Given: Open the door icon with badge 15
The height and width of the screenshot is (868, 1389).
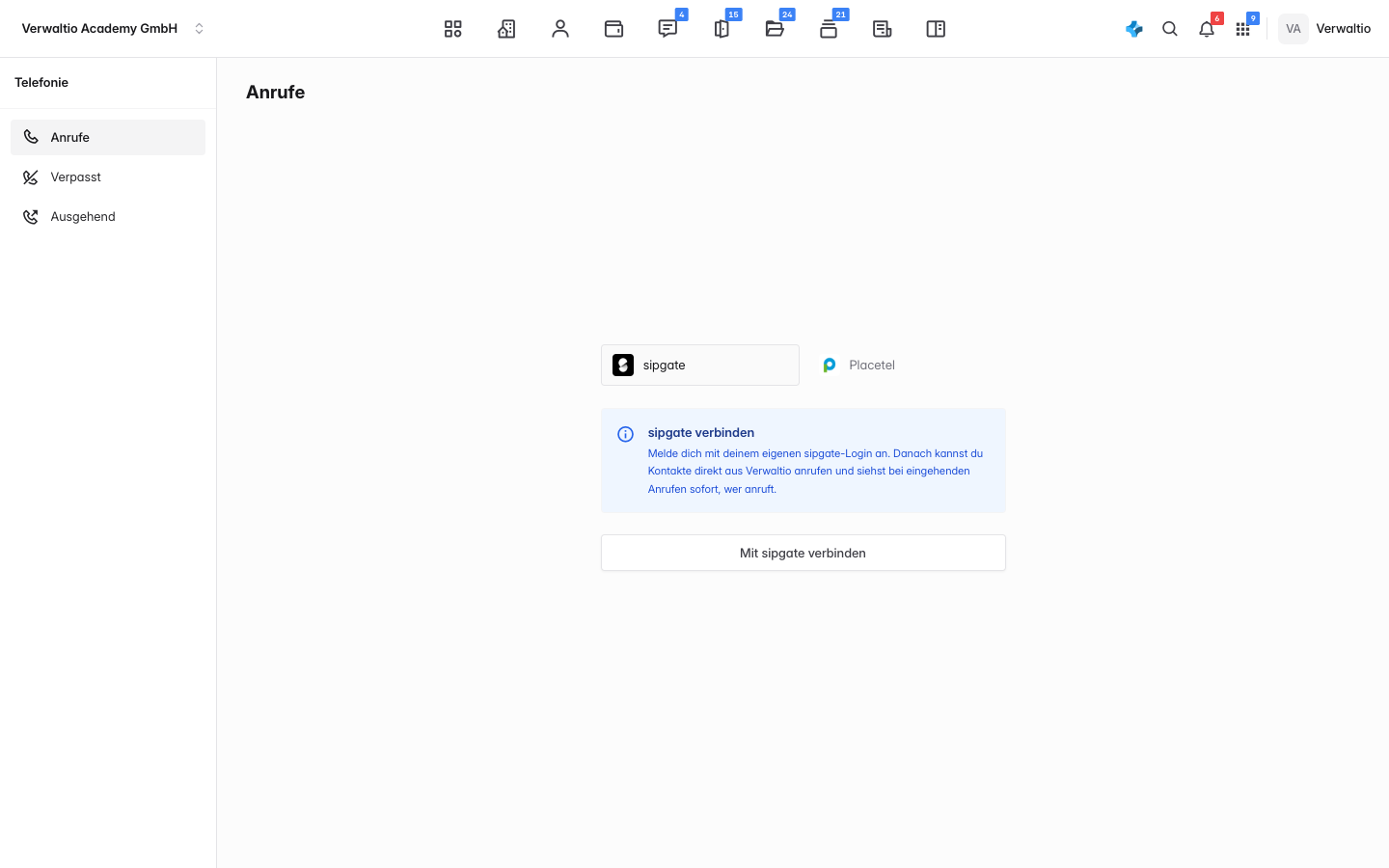Looking at the screenshot, I should point(722,29).
